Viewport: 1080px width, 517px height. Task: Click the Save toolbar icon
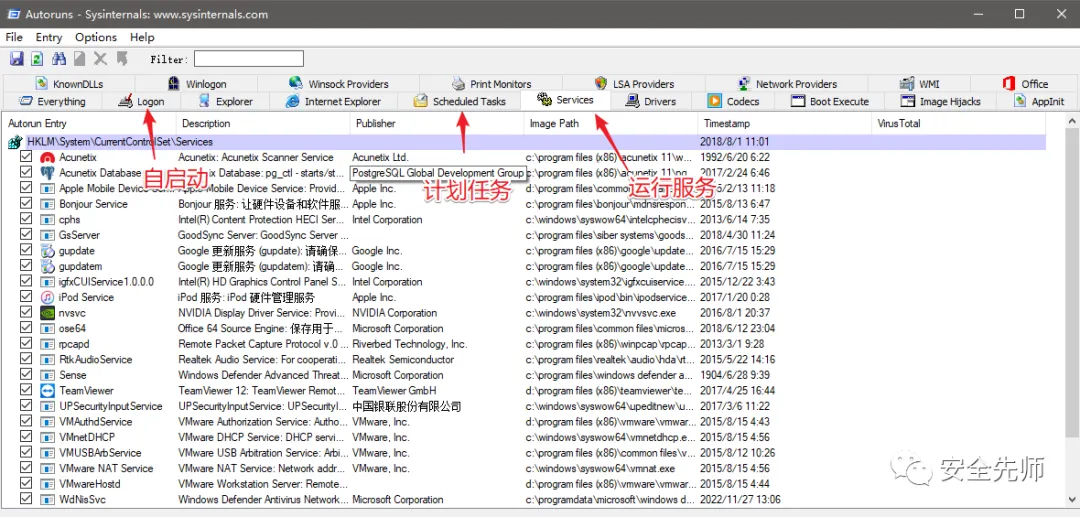[x=17, y=59]
